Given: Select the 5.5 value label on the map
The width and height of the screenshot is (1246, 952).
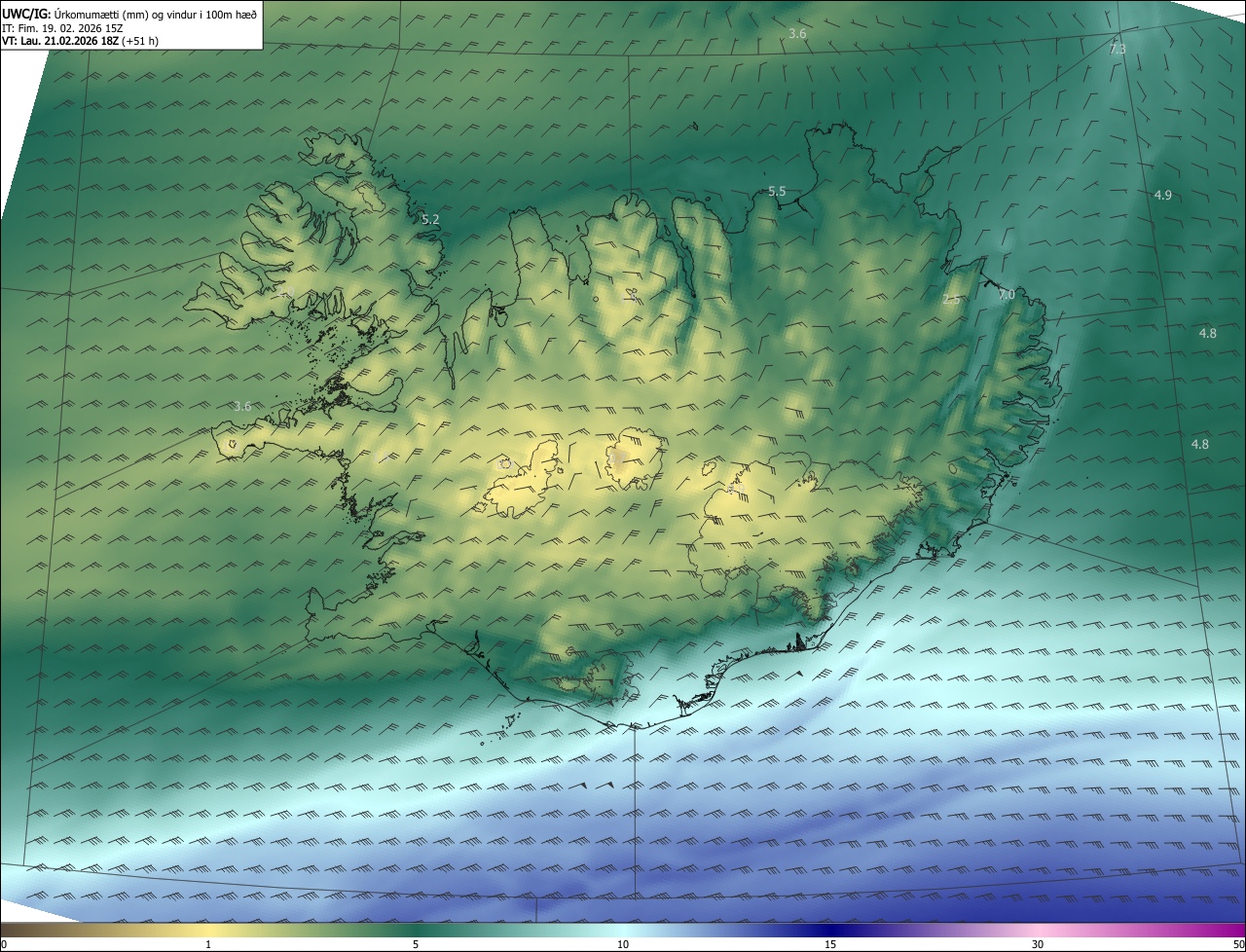Looking at the screenshot, I should click(777, 192).
